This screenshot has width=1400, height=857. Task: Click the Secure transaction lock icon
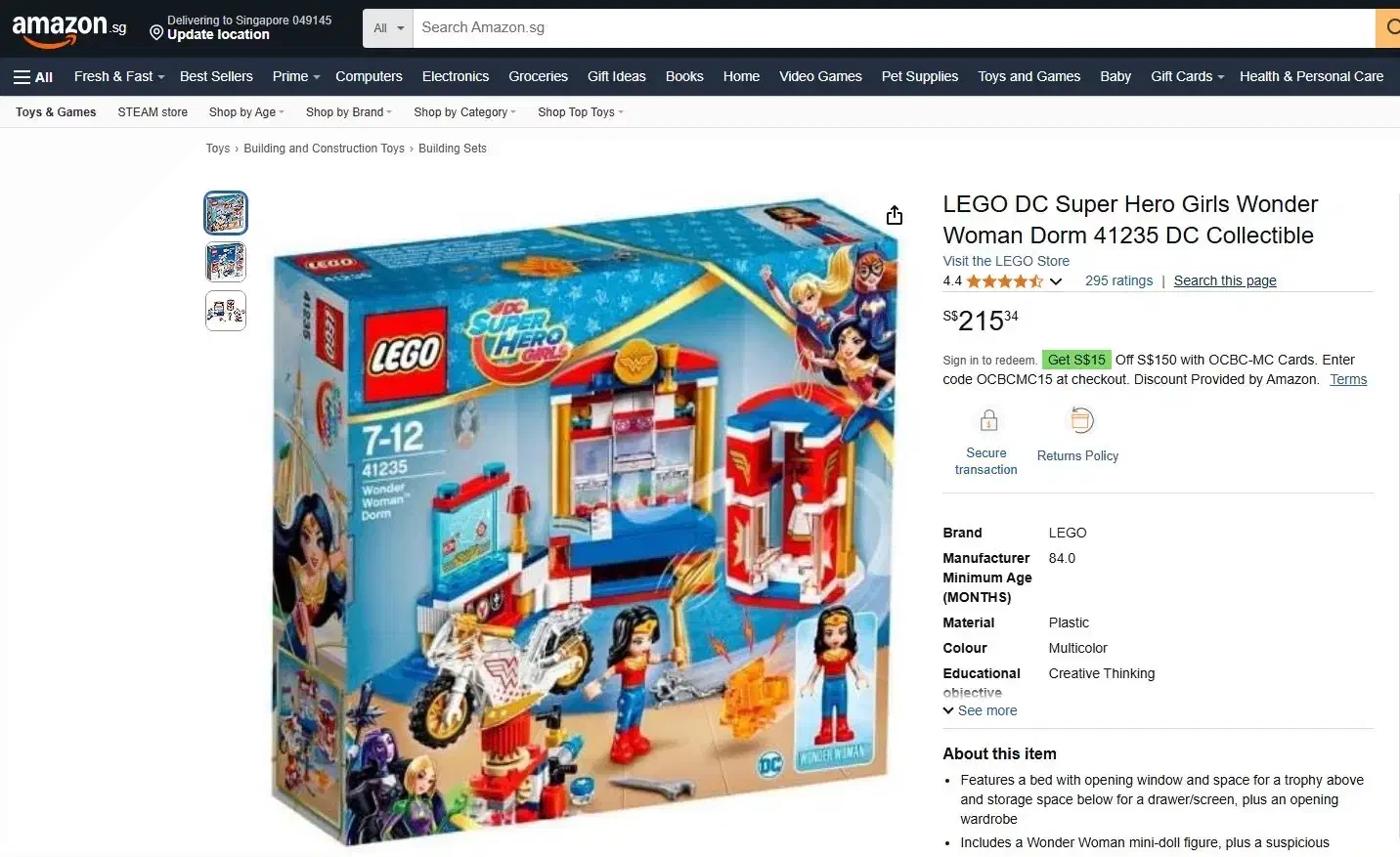coord(988,421)
